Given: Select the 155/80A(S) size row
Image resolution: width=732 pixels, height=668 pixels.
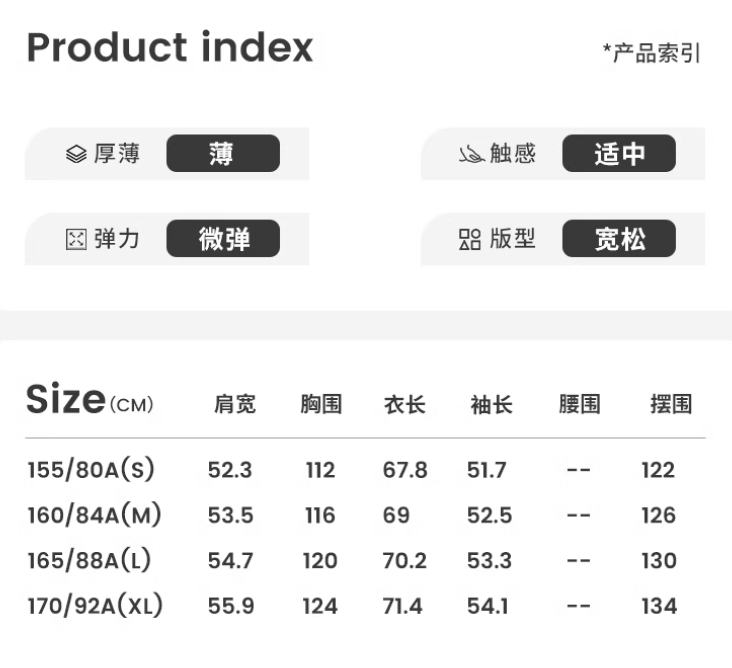Looking at the screenshot, I should click(91, 469).
